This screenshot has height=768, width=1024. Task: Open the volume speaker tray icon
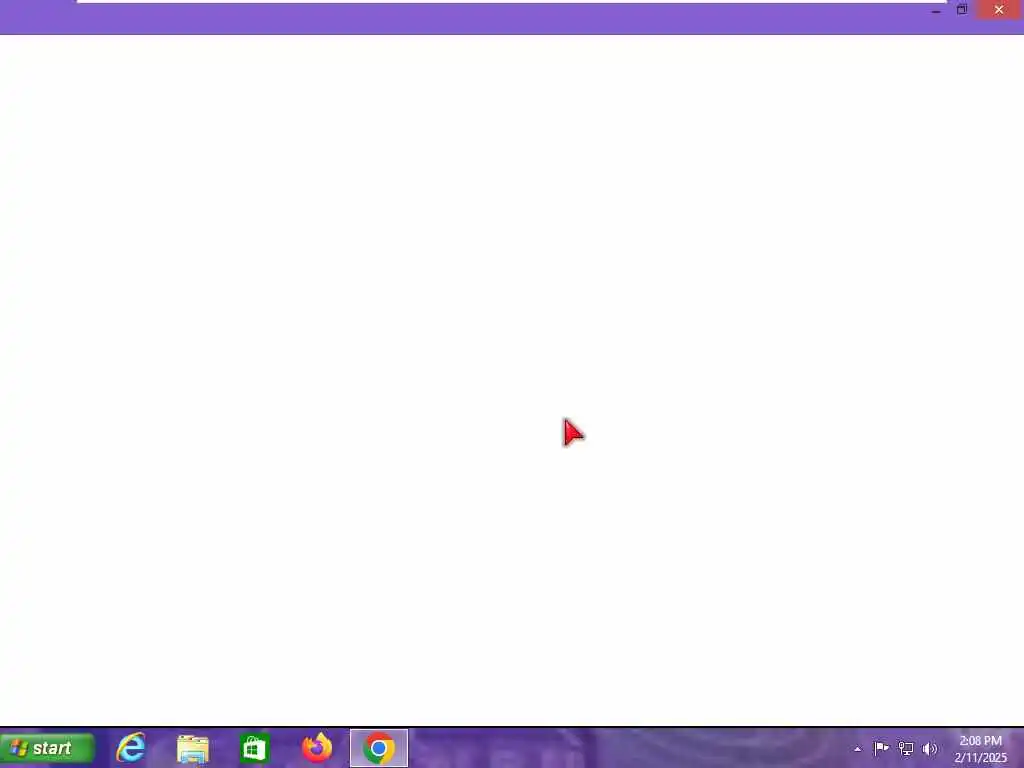[929, 748]
